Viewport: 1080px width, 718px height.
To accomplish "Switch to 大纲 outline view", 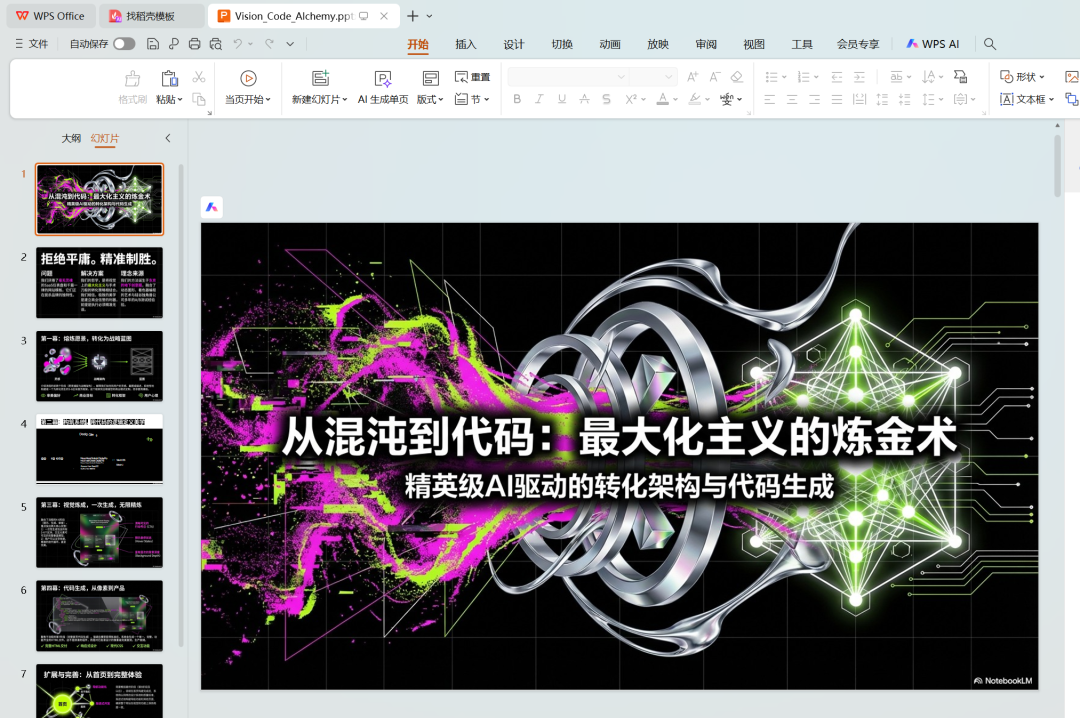I will point(71,138).
